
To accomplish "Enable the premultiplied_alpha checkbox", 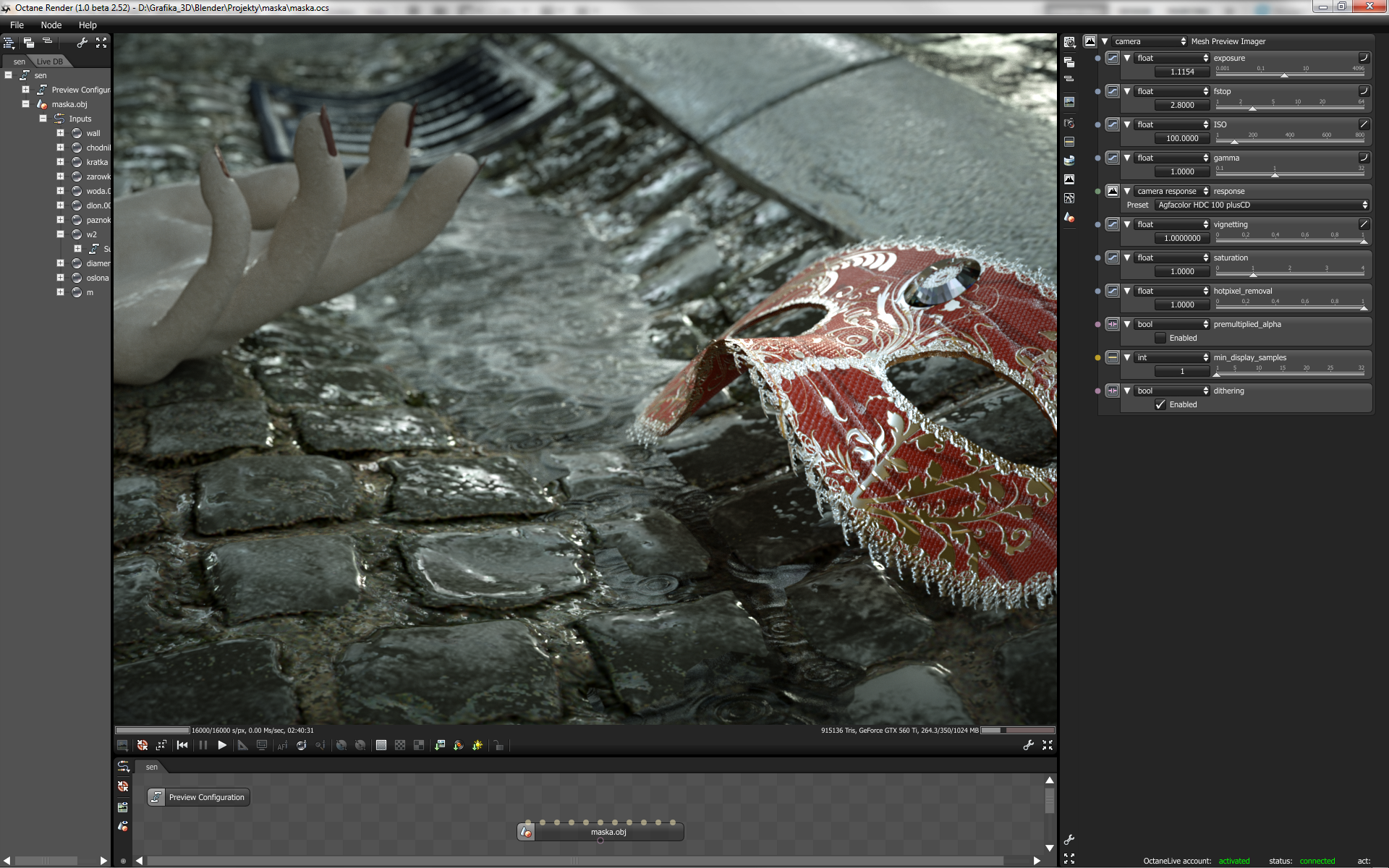I will pyautogui.click(x=1160, y=338).
